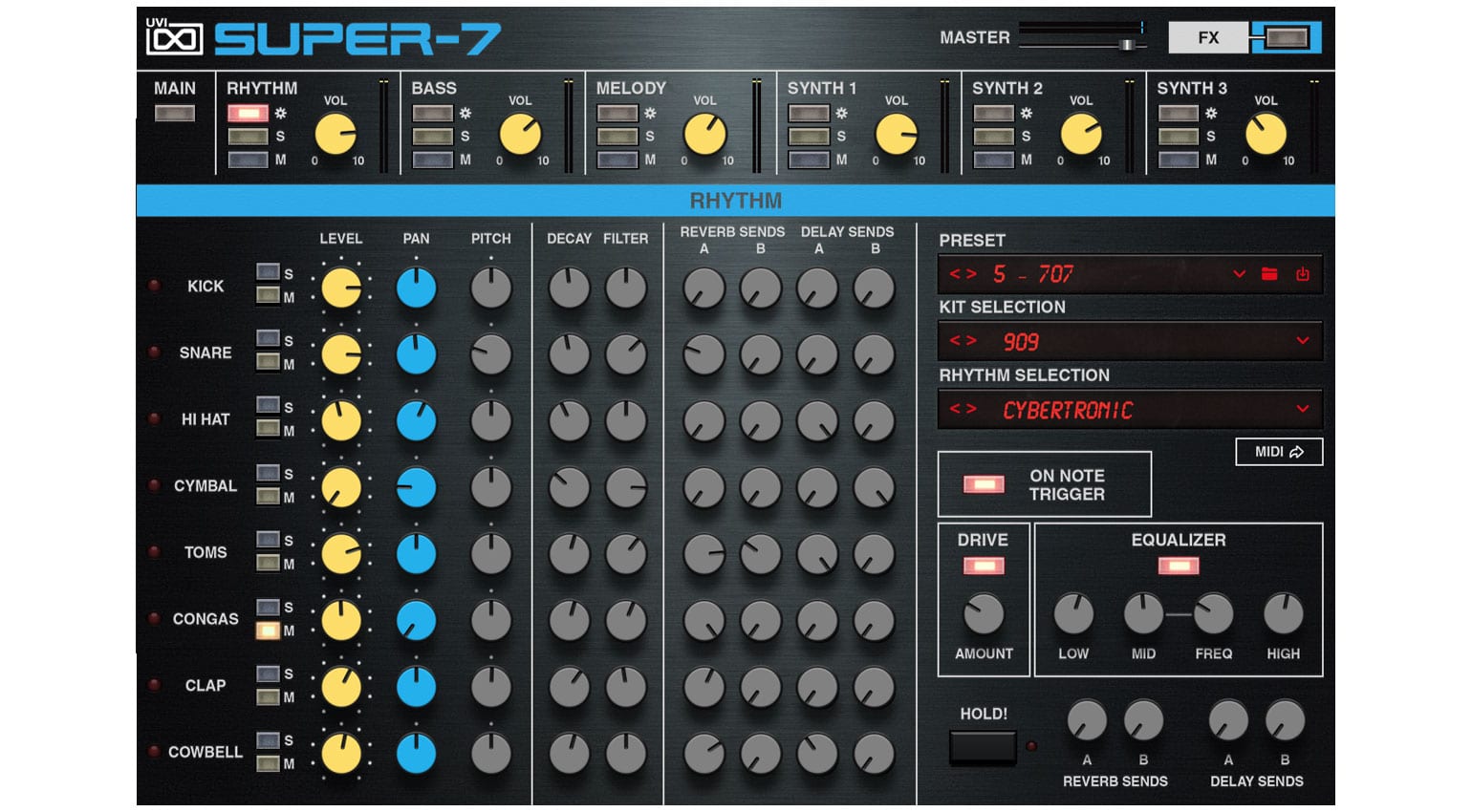
Task: Click the Hold! button
Action: pyautogui.click(x=983, y=747)
